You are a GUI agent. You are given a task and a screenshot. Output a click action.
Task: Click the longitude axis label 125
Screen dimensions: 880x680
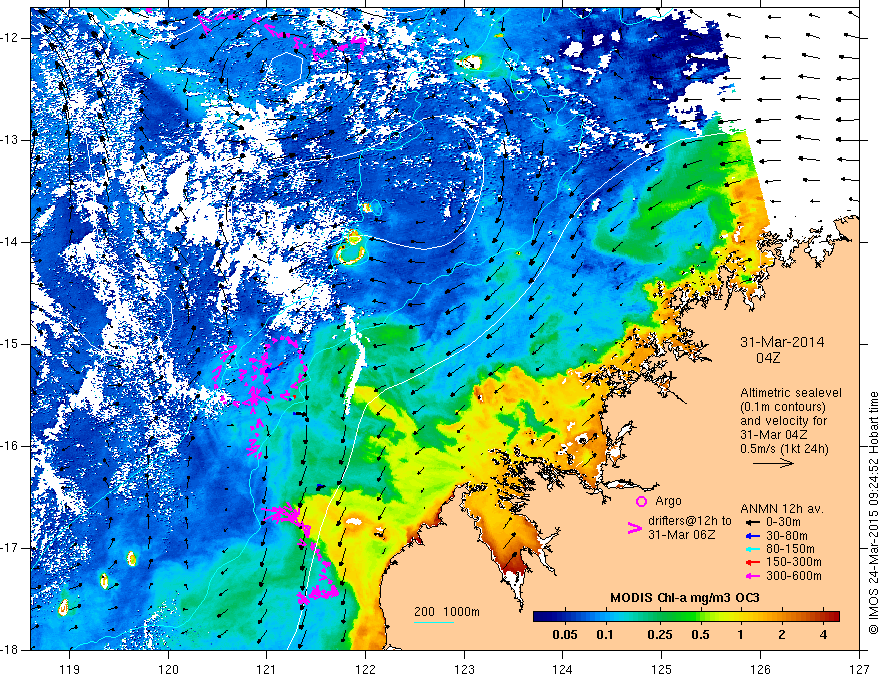662,669
